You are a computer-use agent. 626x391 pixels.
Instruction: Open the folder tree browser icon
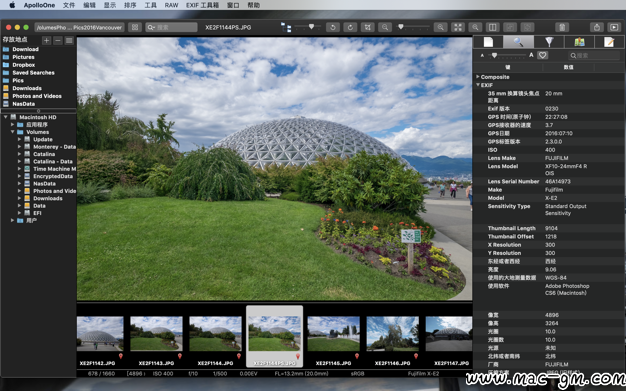tap(286, 27)
